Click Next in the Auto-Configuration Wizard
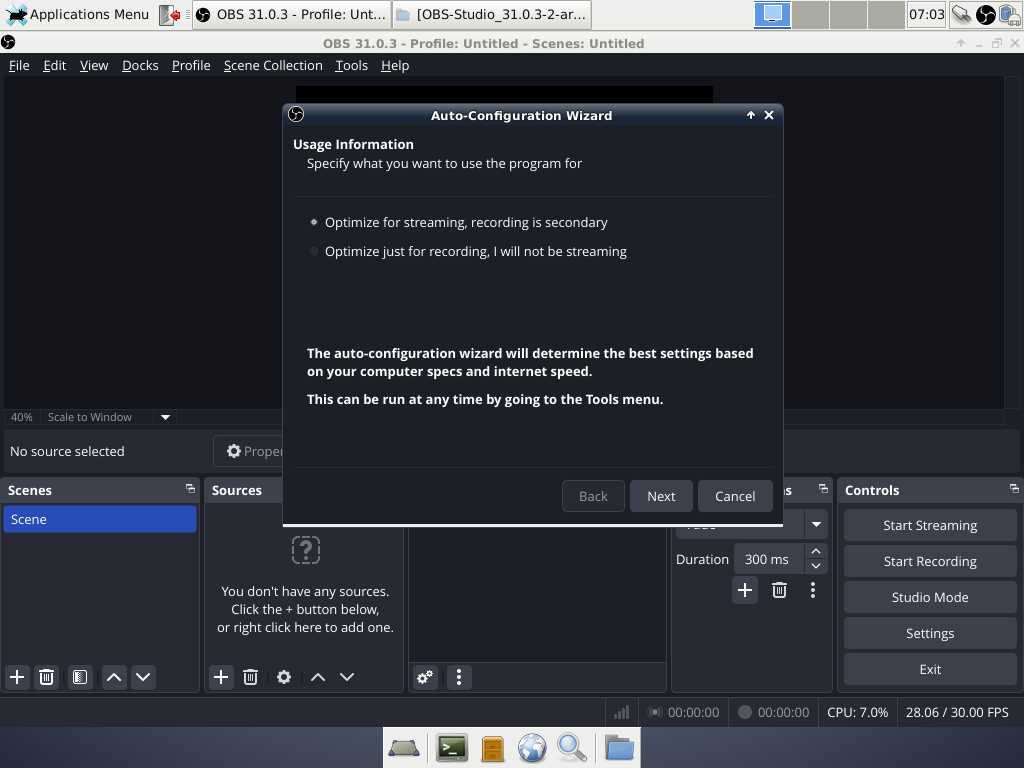 (661, 496)
